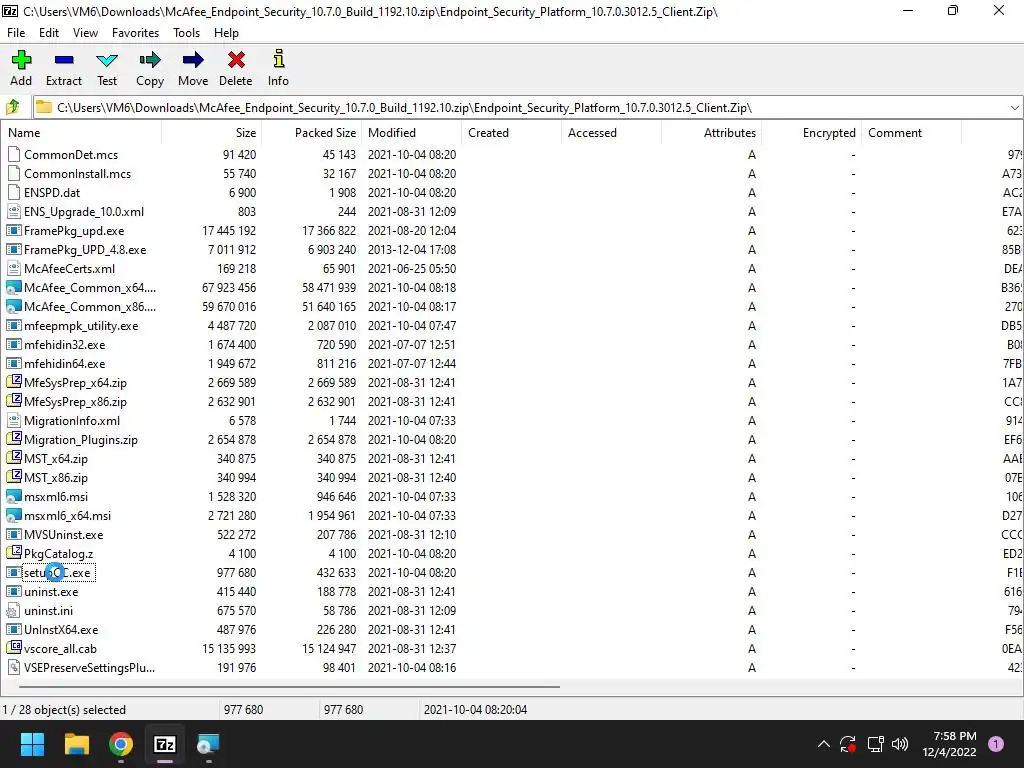1024x768 pixels.
Task: Open the volume control in tray
Action: pos(900,744)
